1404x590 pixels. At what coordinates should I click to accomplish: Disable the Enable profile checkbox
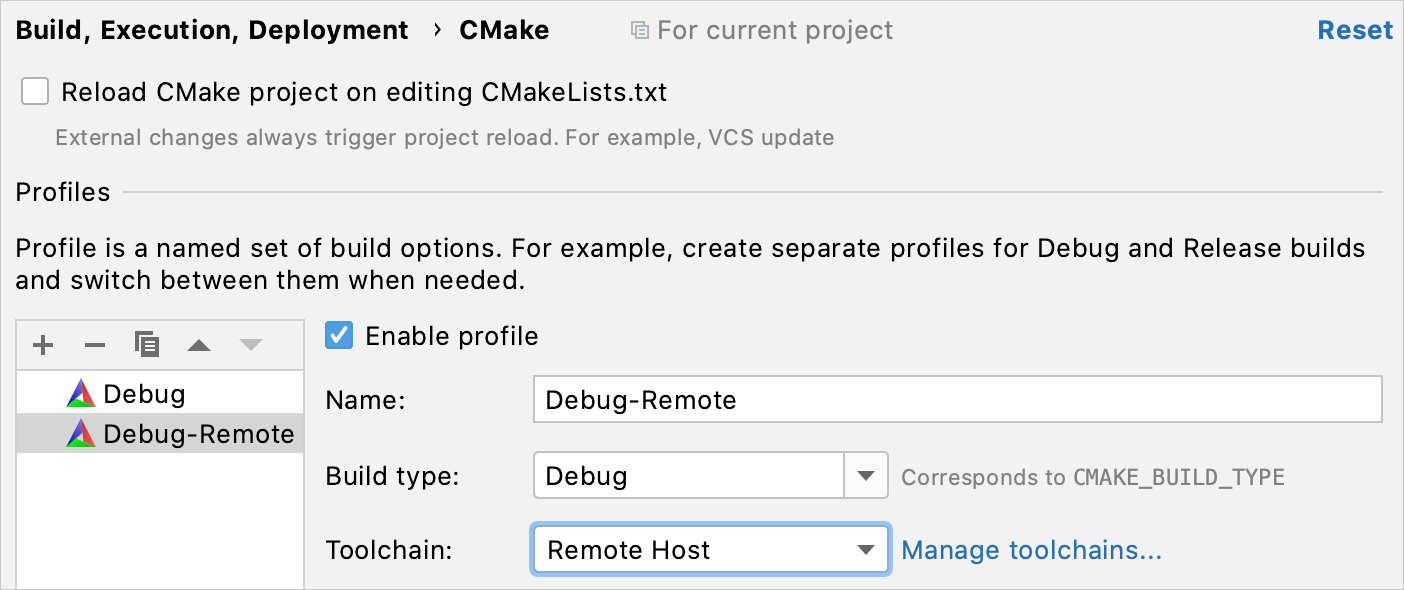click(x=339, y=336)
